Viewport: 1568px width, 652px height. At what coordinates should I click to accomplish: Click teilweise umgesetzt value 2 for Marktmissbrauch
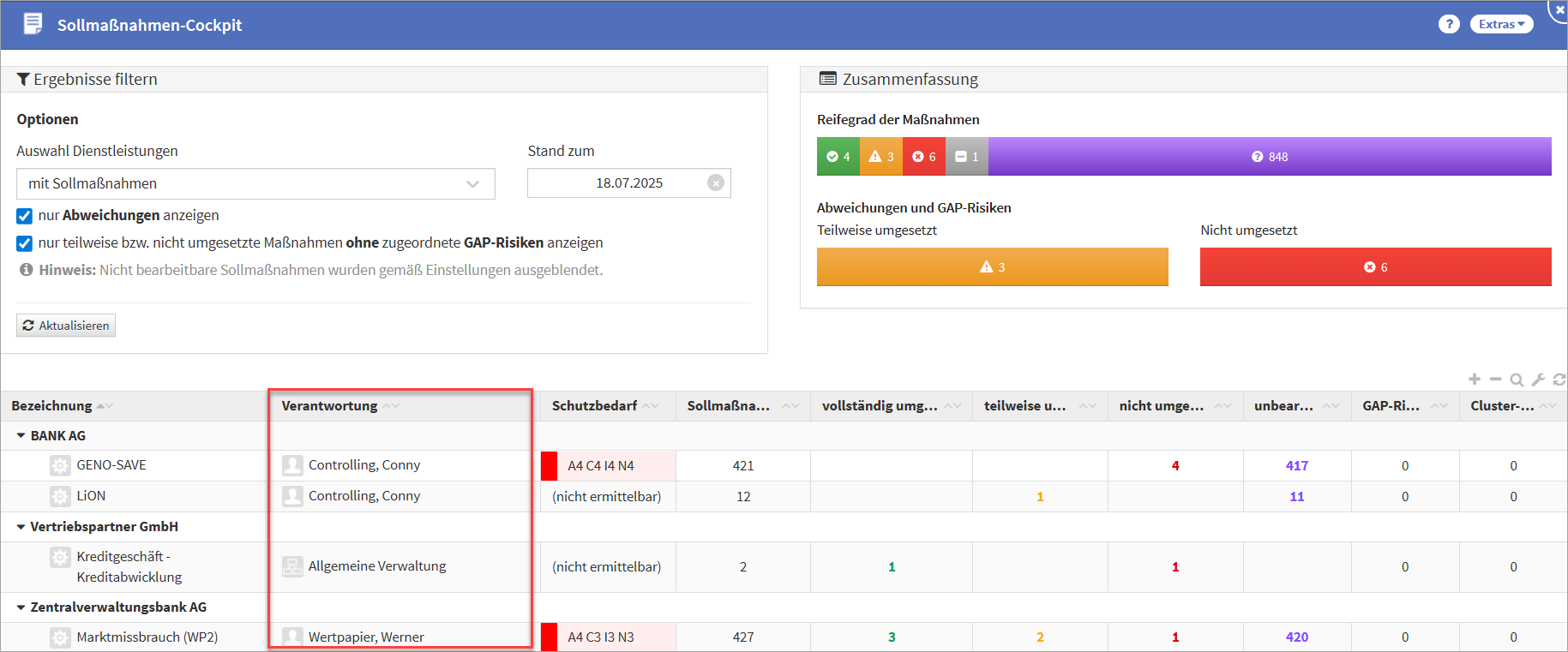click(1040, 637)
